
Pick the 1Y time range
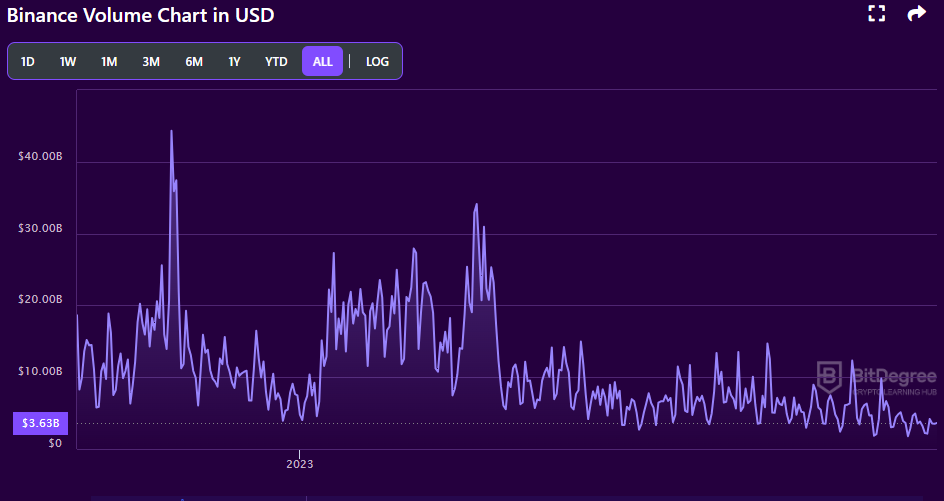234,61
